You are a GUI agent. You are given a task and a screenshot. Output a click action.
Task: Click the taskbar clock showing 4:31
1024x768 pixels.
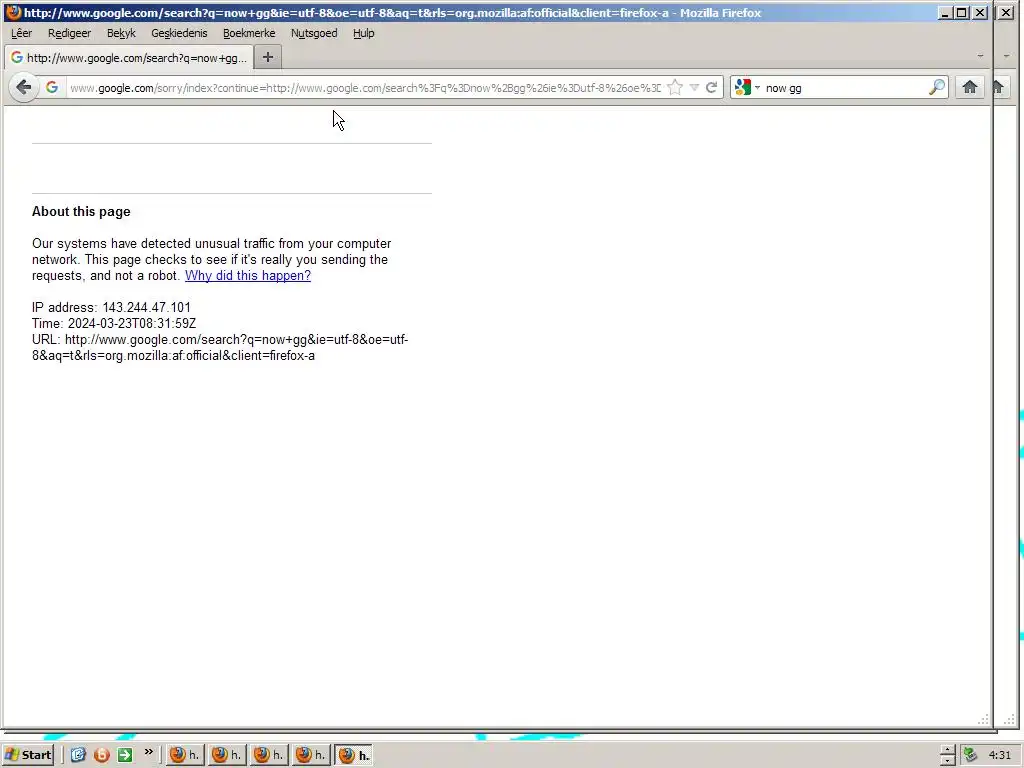pos(999,755)
